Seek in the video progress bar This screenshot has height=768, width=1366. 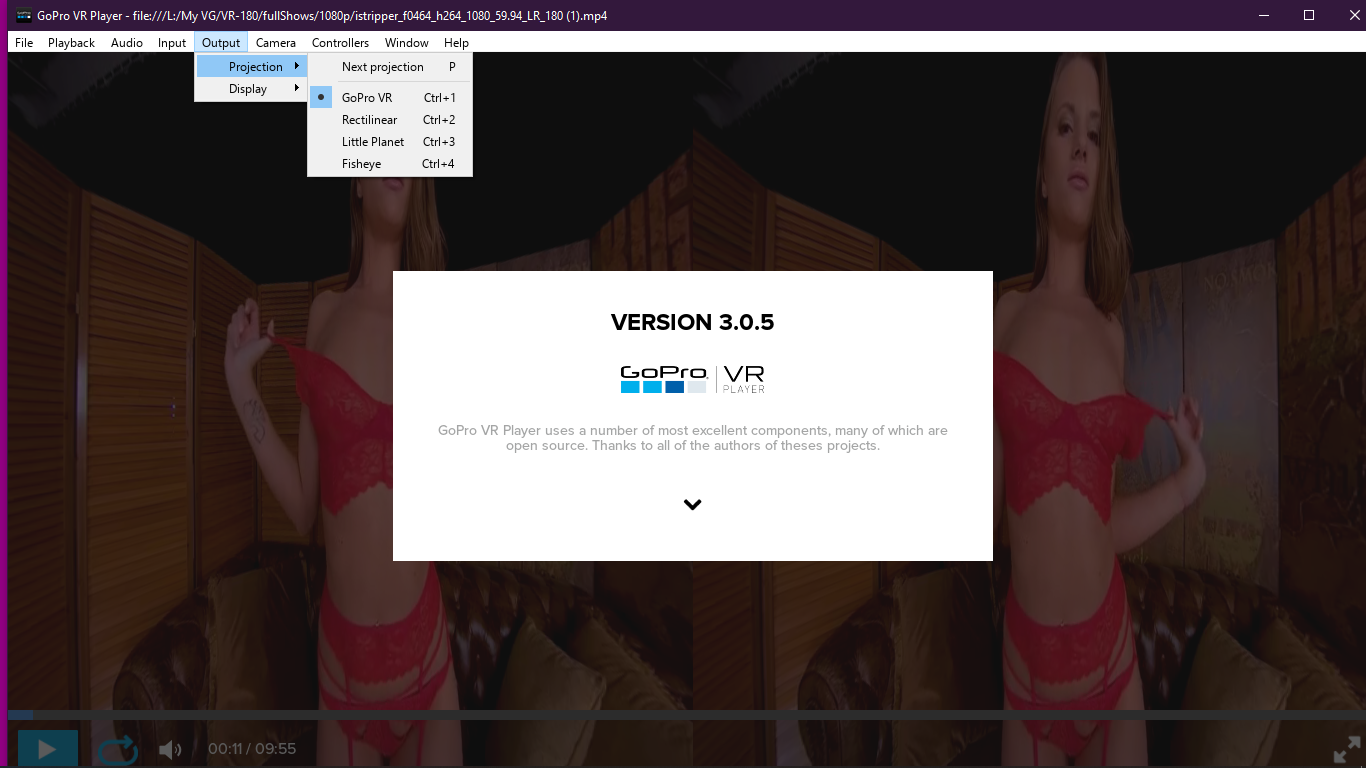pos(687,715)
